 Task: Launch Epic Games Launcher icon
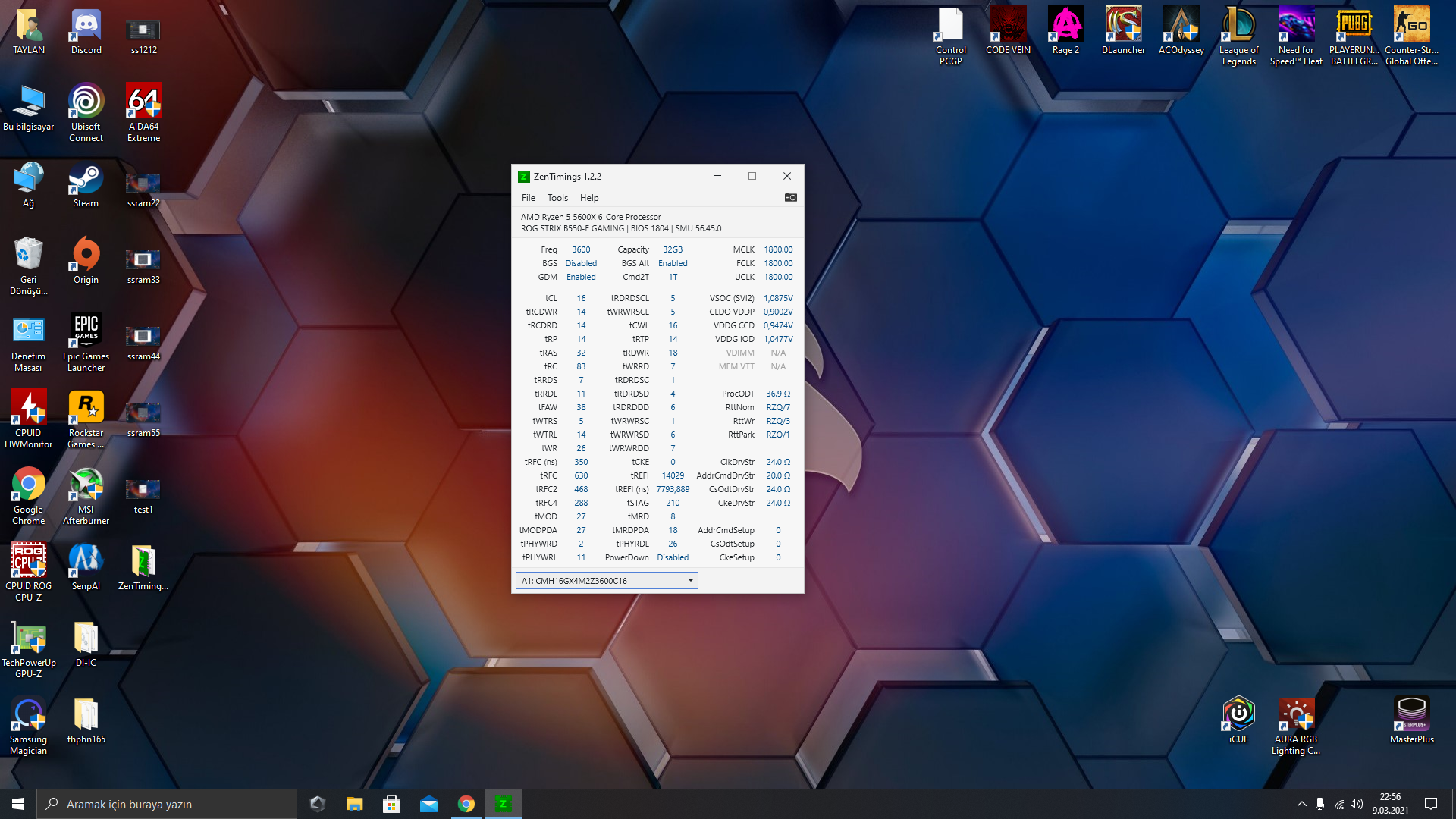pyautogui.click(x=86, y=342)
